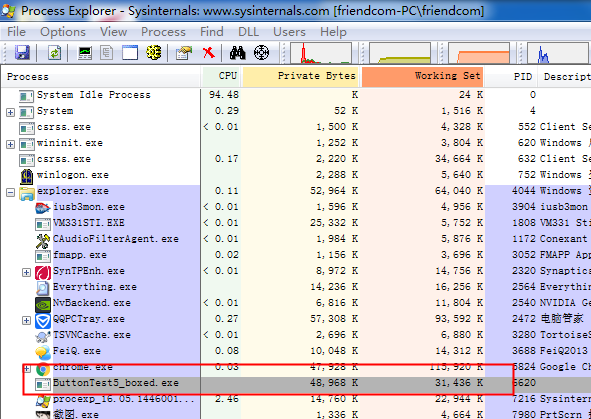
Task: Click the NvBackend.exe NVIDIA icon
Action: (43, 304)
